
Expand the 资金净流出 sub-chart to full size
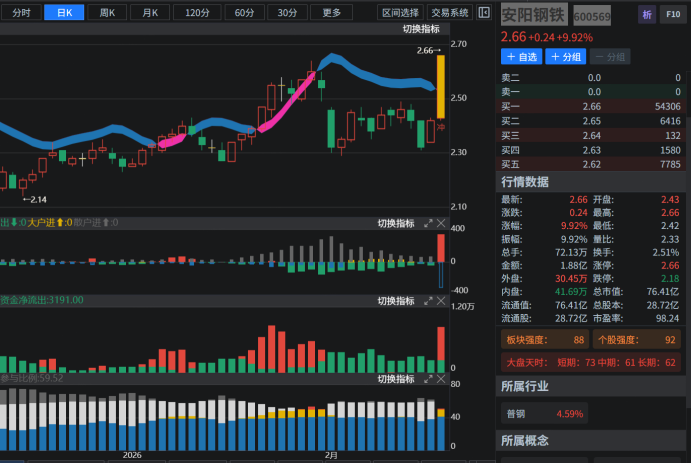(x=428, y=300)
